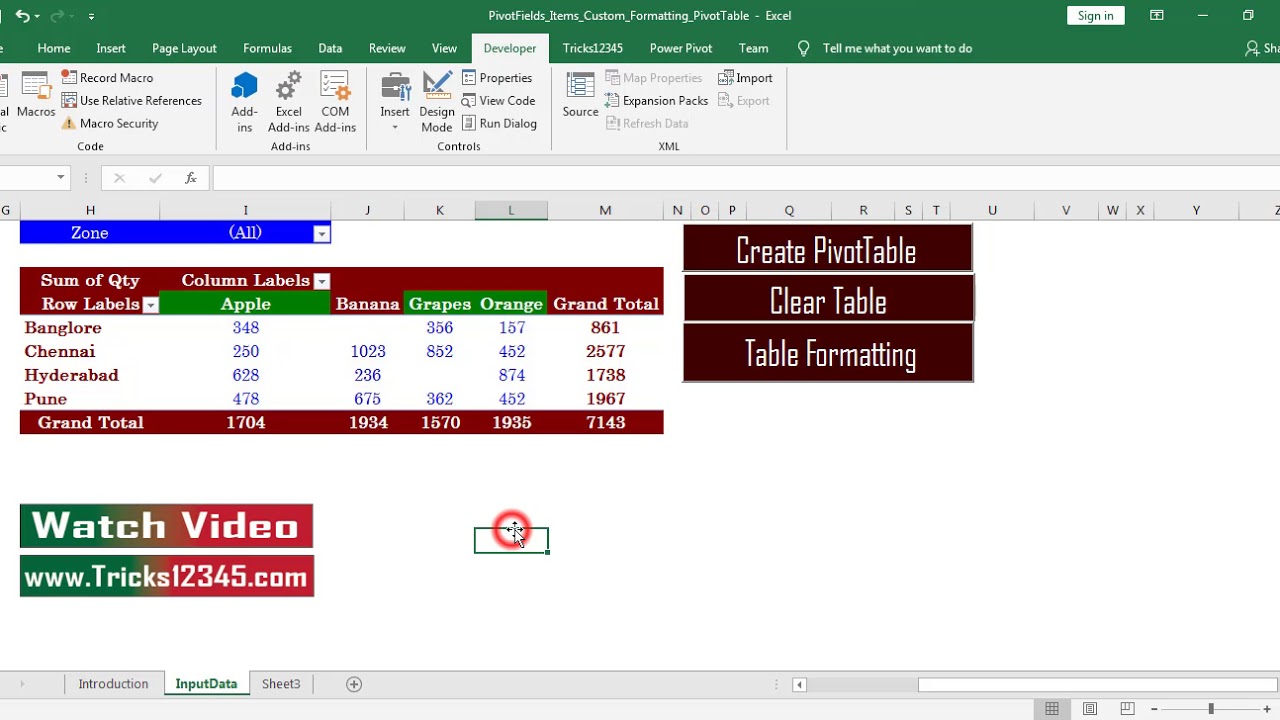Open control Properties
This screenshot has width=1280, height=720.
point(497,77)
